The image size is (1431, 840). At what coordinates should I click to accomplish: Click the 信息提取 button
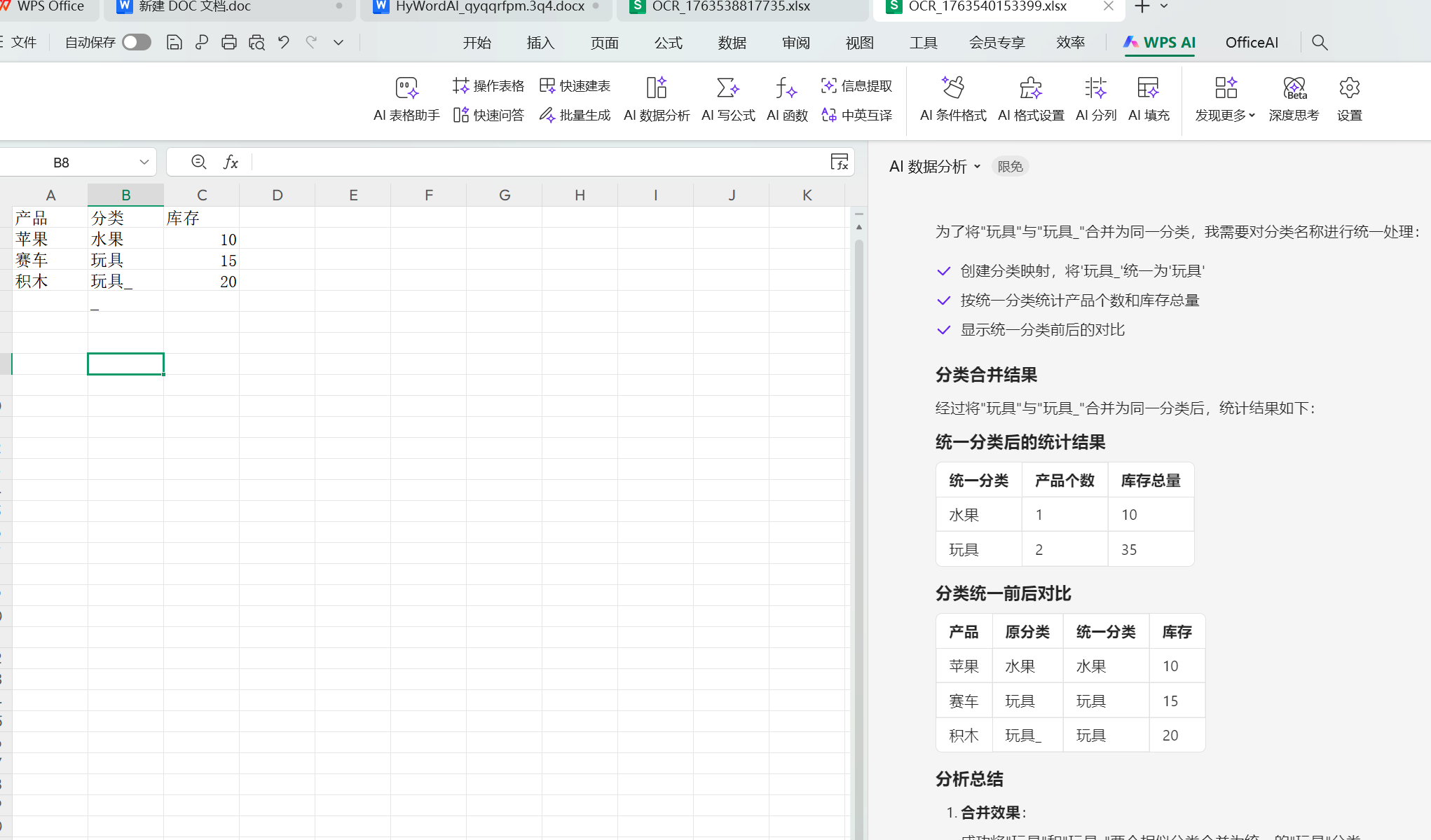(856, 85)
